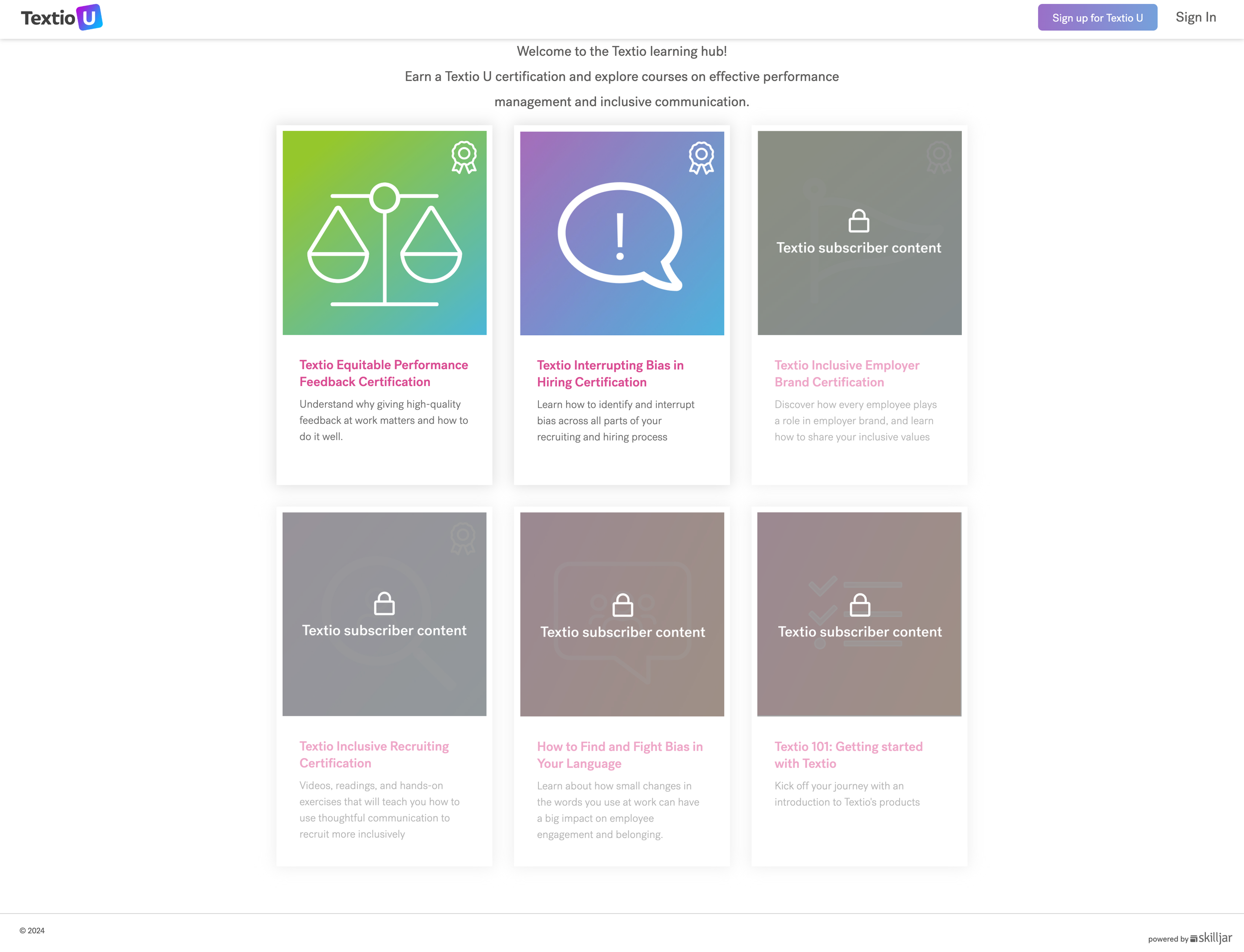Viewport: 1244px width, 952px height.
Task: Open Textio Interrupting Bias in Hiring Certification title
Action: tap(611, 374)
